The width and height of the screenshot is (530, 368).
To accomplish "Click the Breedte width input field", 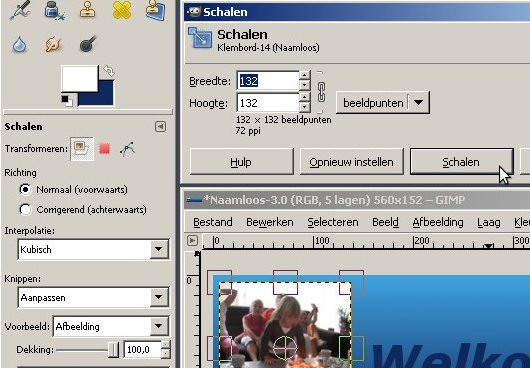I will click(x=268, y=81).
